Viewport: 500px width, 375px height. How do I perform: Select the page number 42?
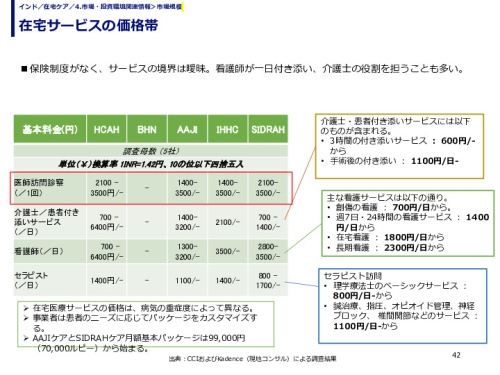(x=456, y=355)
